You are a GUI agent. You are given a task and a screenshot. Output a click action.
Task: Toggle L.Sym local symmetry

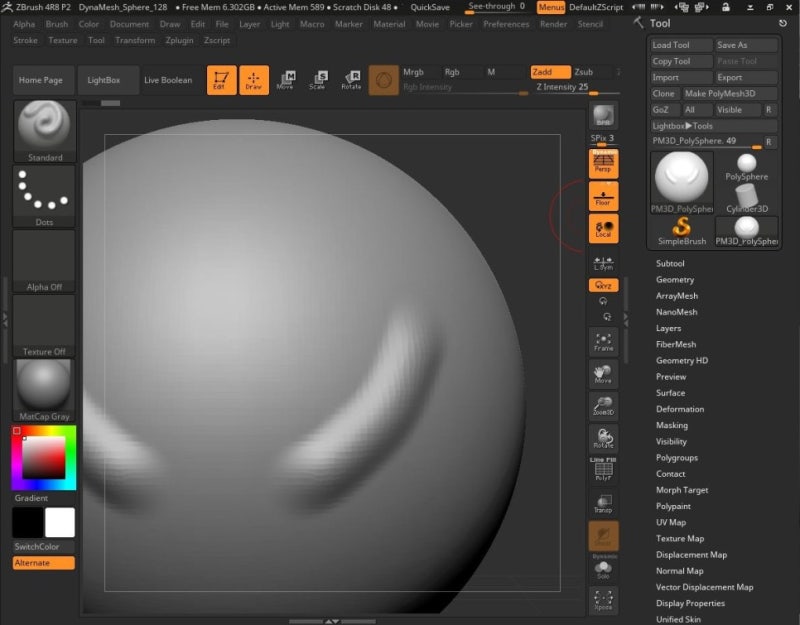click(x=604, y=262)
